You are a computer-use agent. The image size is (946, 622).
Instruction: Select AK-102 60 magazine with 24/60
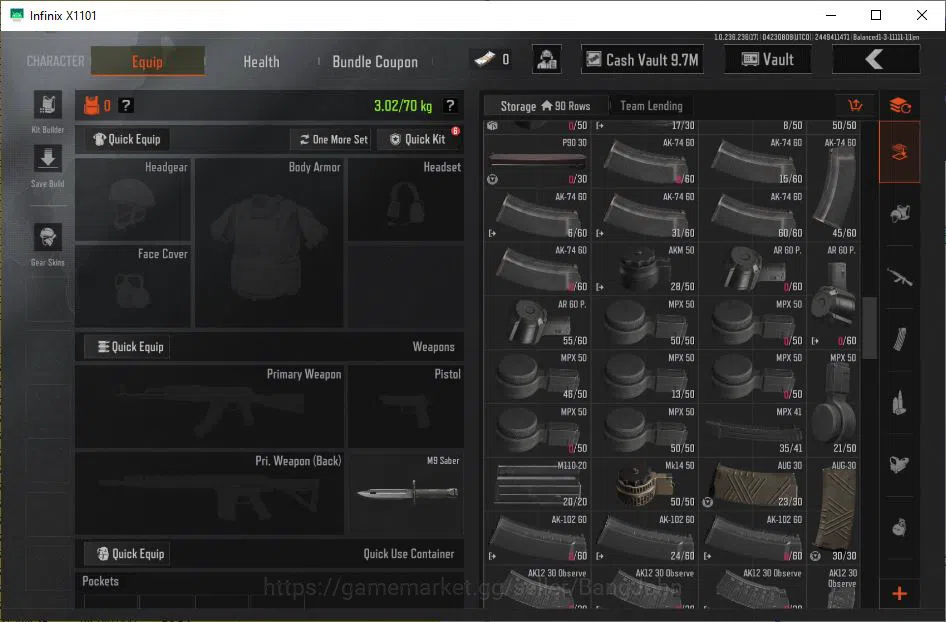[x=645, y=538]
